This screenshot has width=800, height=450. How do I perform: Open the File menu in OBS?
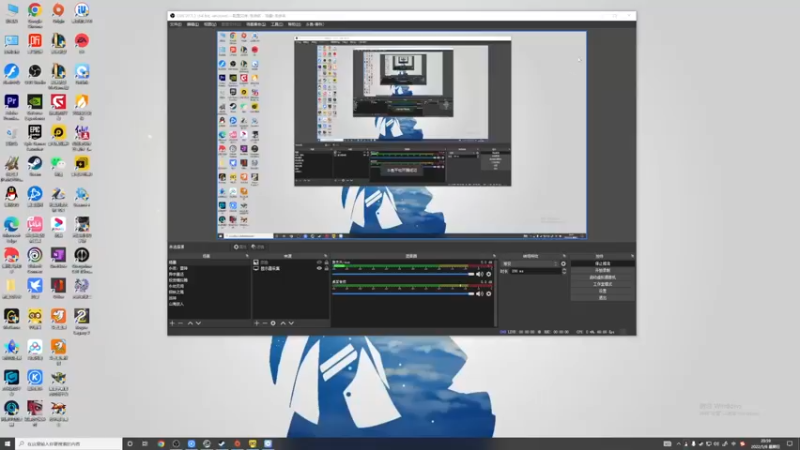pos(176,24)
